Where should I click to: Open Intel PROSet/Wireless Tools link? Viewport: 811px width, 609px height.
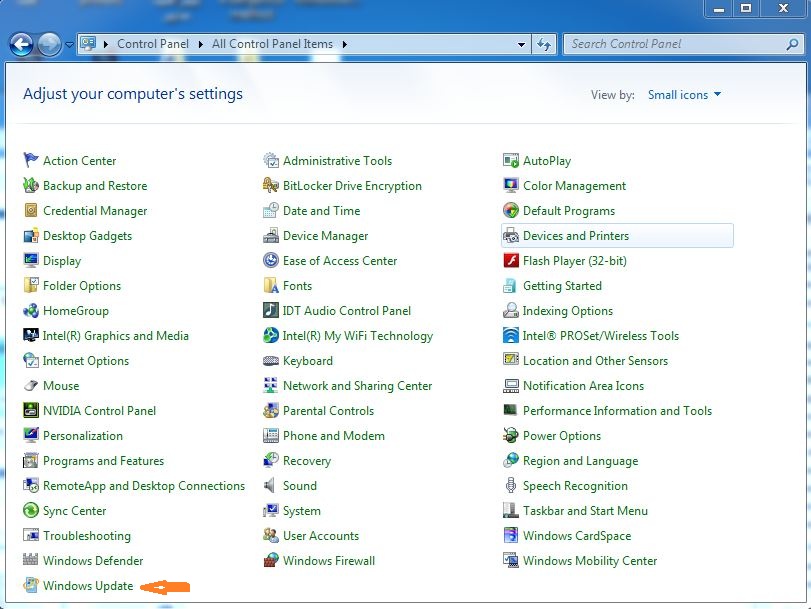pyautogui.click(x=600, y=335)
